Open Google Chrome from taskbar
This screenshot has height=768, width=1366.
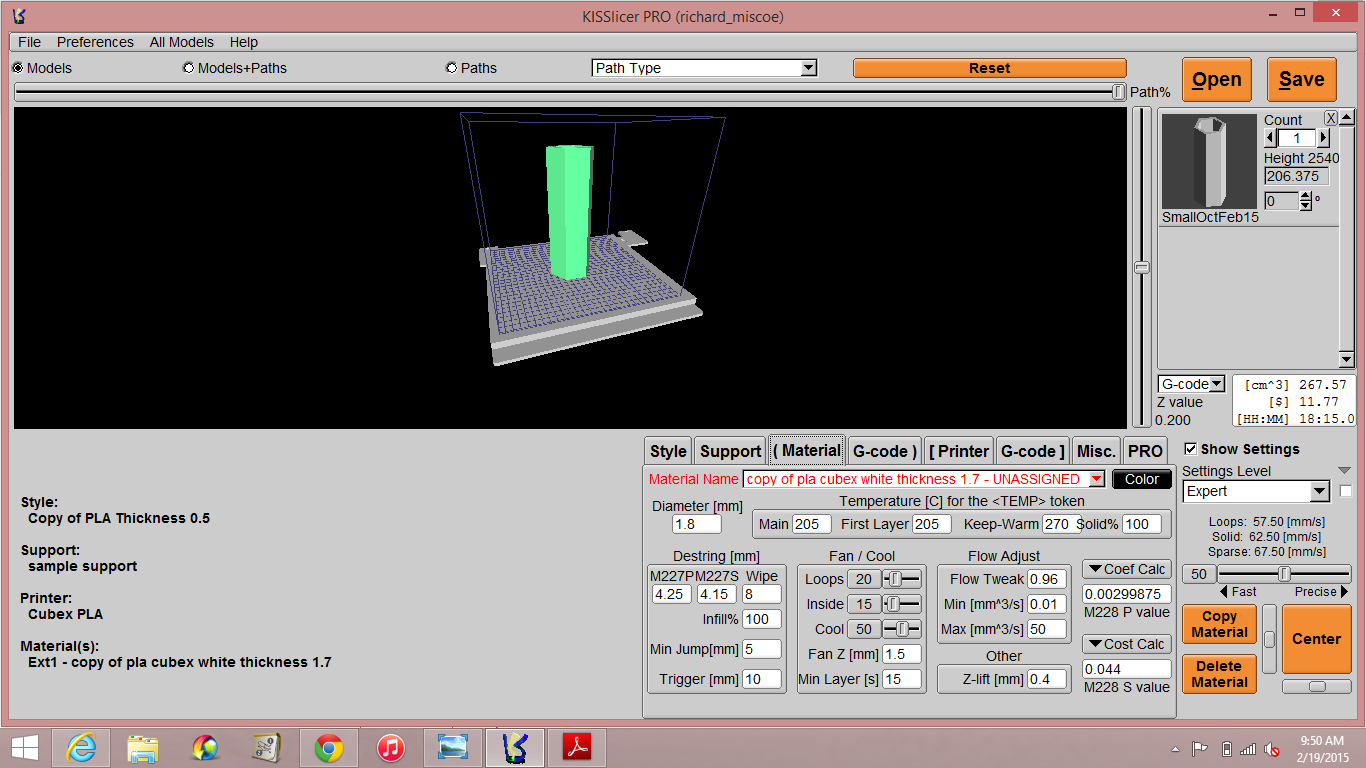[328, 748]
